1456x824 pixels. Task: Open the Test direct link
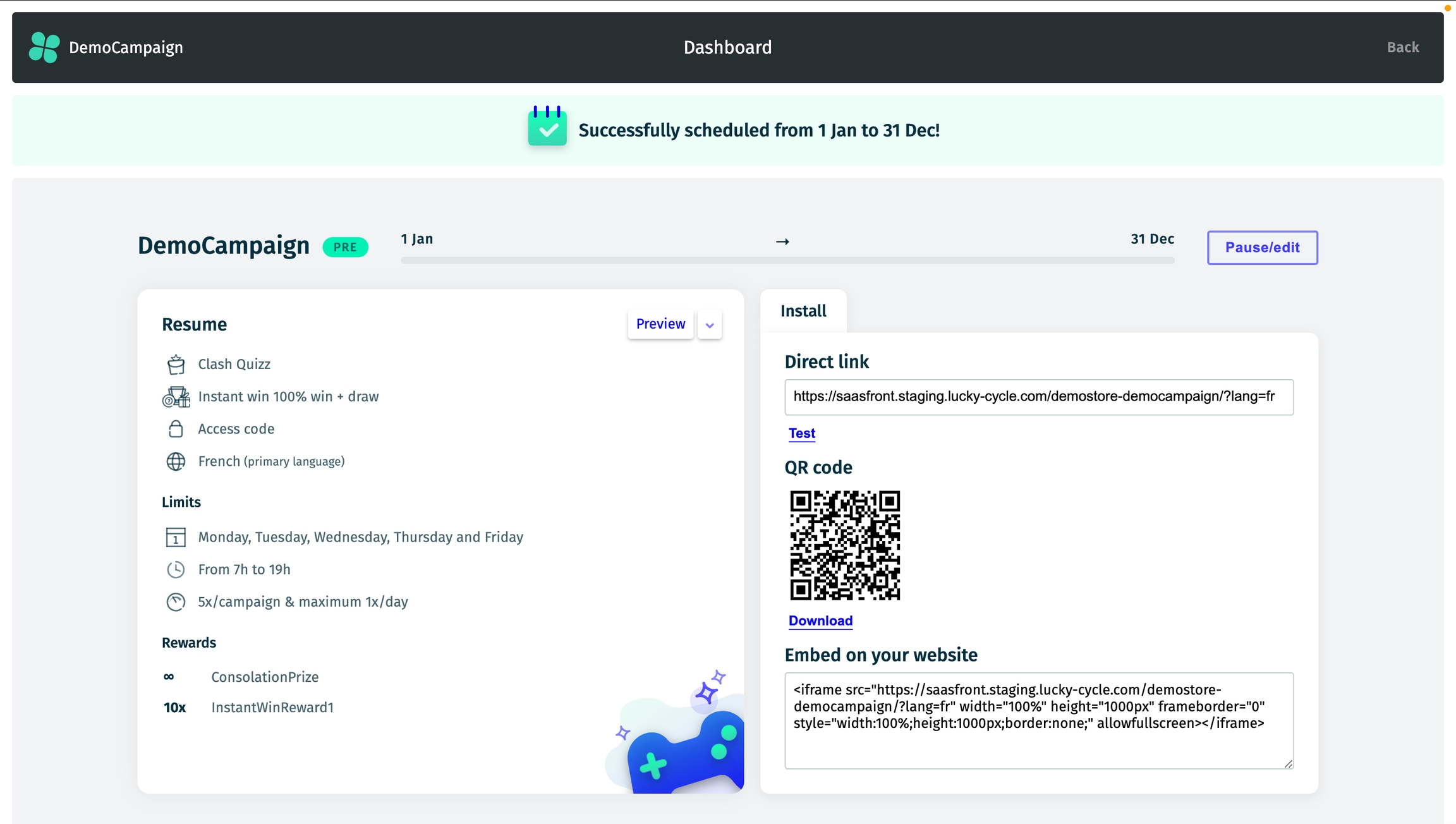point(802,433)
